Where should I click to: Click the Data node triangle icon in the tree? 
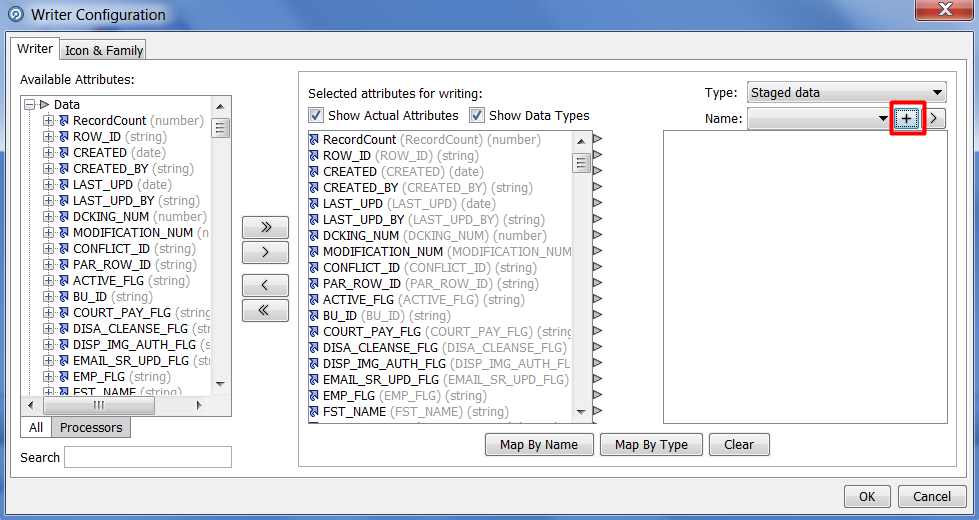coord(44,105)
